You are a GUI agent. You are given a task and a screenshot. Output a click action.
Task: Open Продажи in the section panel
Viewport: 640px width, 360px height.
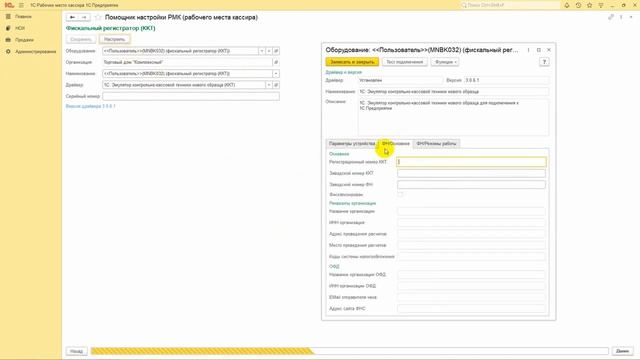(24, 40)
